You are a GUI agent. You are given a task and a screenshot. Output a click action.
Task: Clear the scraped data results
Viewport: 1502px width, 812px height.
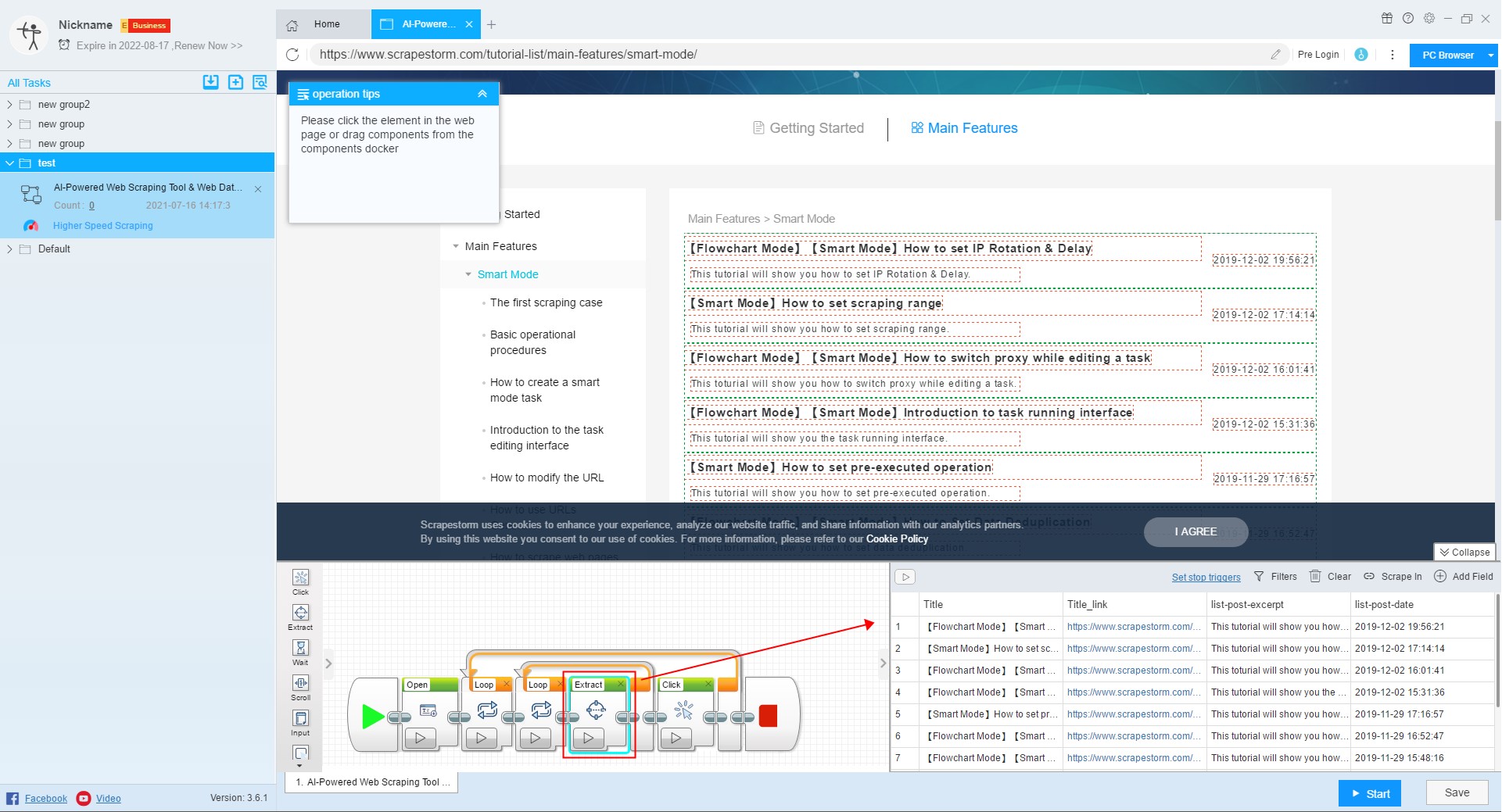(1329, 576)
